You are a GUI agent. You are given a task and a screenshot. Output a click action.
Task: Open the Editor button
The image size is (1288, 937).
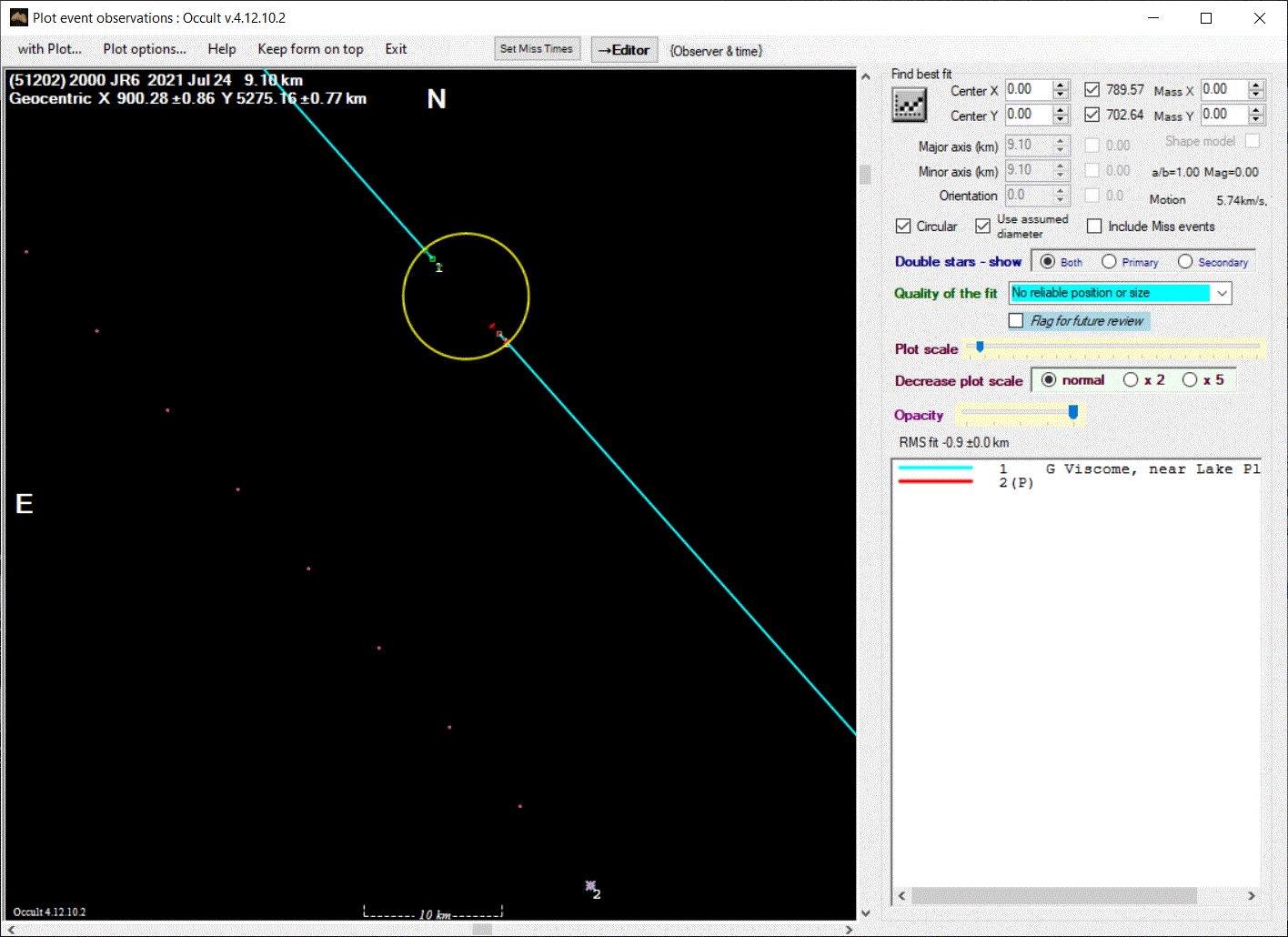[x=624, y=50]
